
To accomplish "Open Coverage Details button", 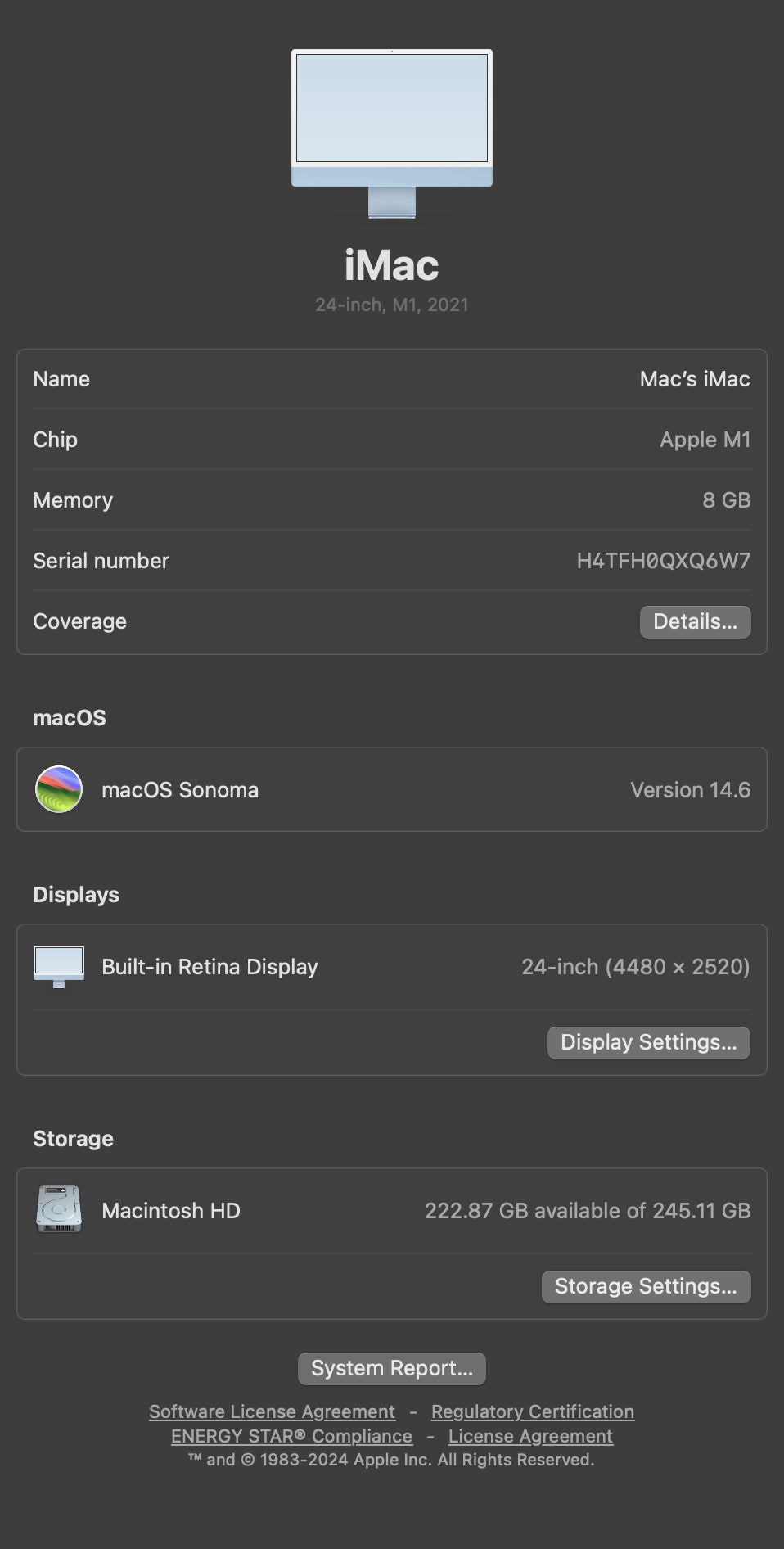I will (x=695, y=621).
